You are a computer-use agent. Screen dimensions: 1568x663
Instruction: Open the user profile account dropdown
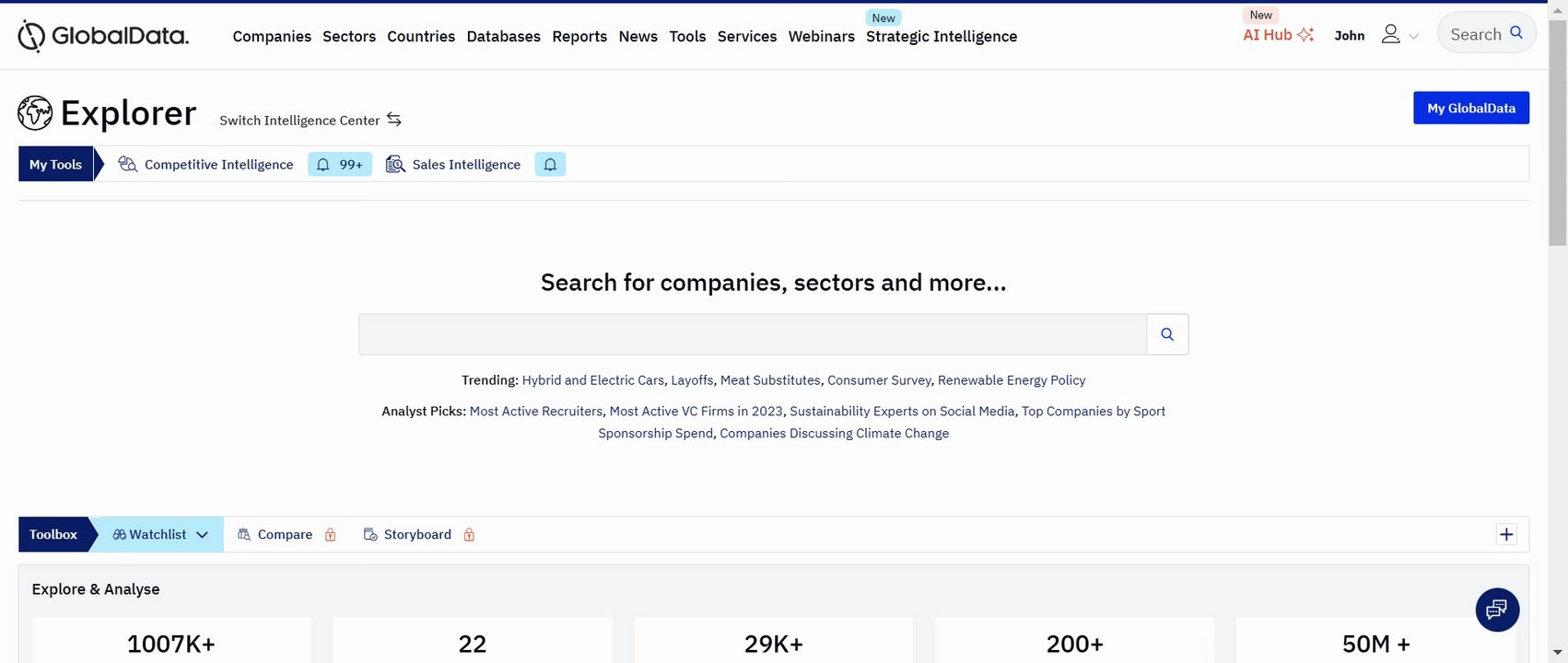coord(1398,35)
